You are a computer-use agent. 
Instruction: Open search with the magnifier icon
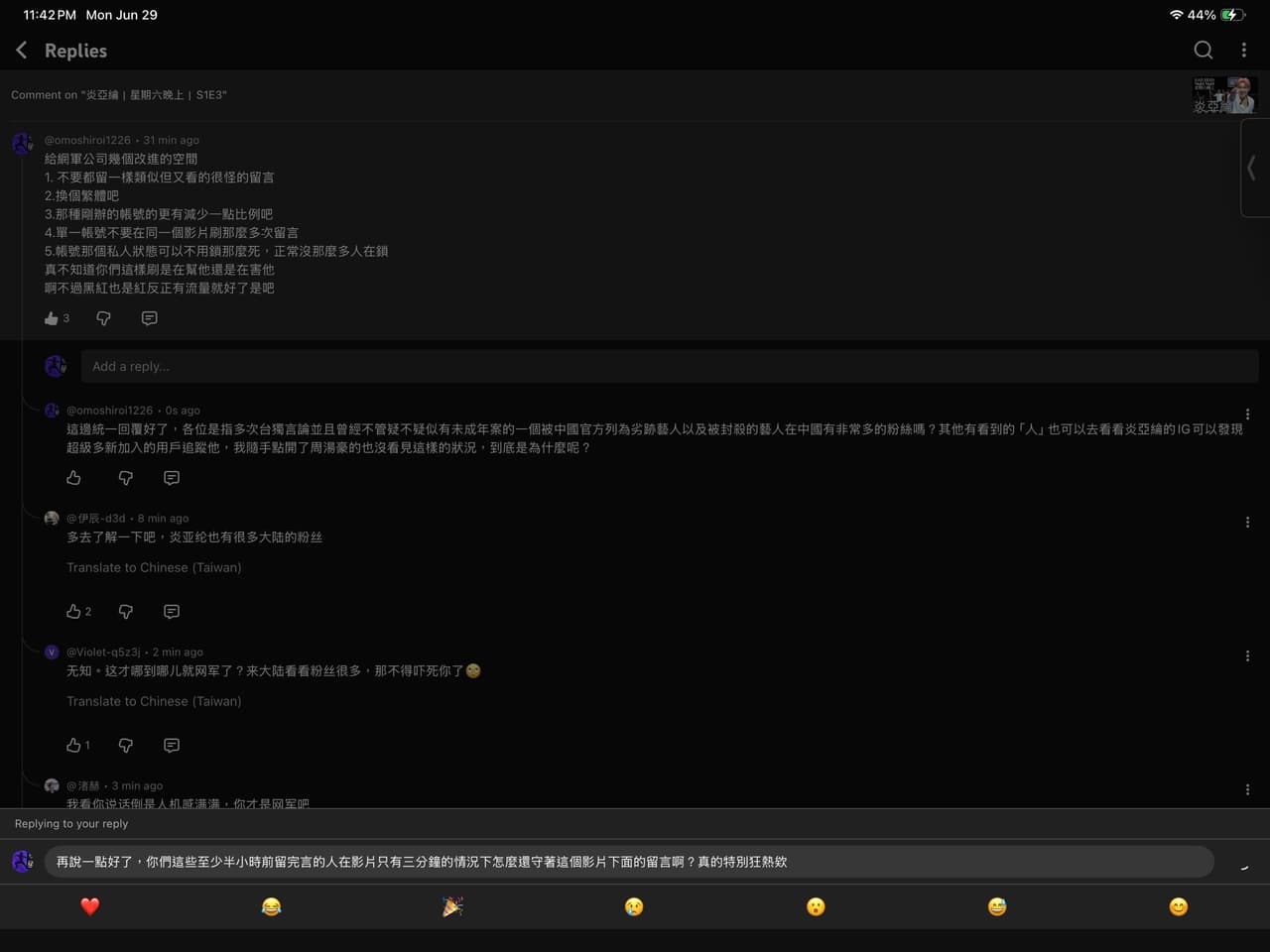(1203, 50)
